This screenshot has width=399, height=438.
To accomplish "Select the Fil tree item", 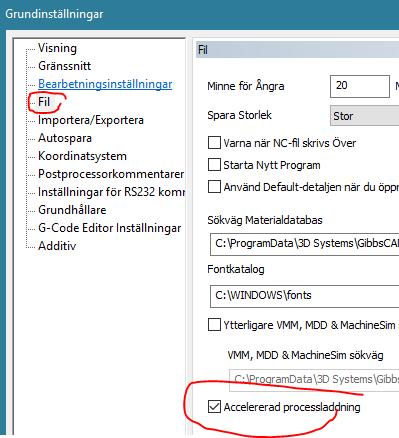I will tap(44, 102).
